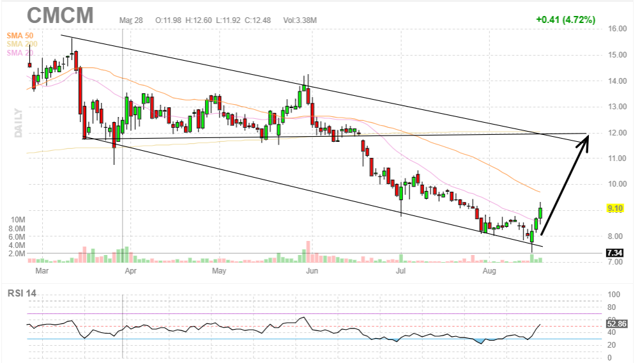Click the 14.00 price axis label

click(617, 81)
